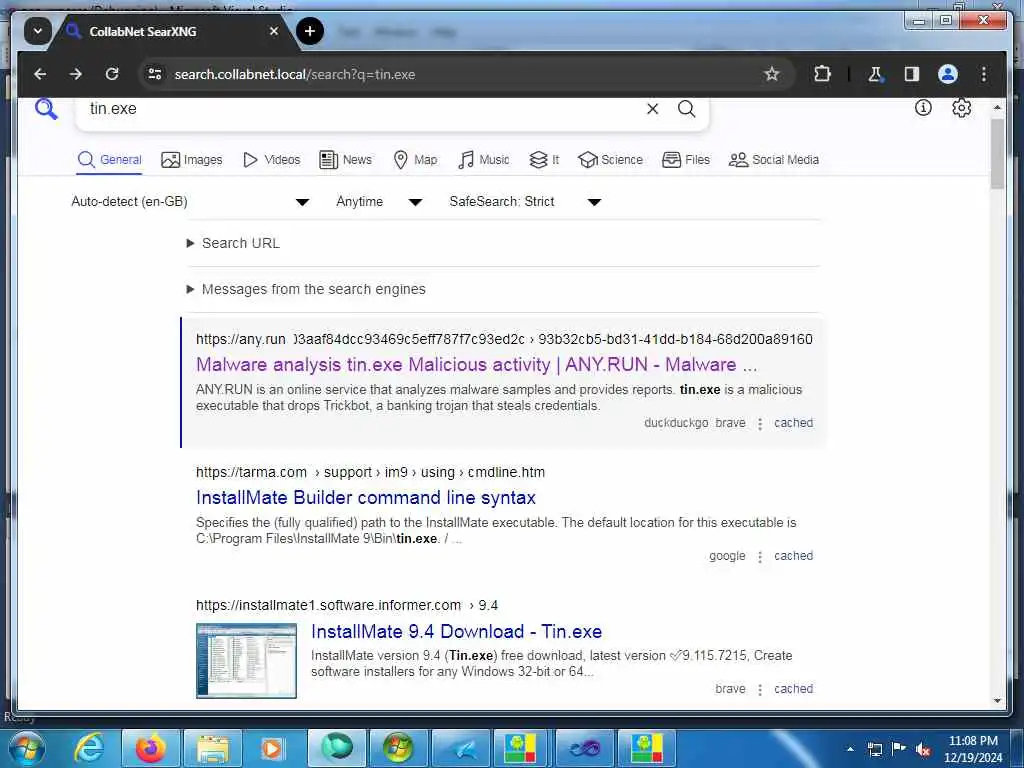Screen dimensions: 1024x768
Task: Open more options for tarma.com result
Action: [760, 557]
